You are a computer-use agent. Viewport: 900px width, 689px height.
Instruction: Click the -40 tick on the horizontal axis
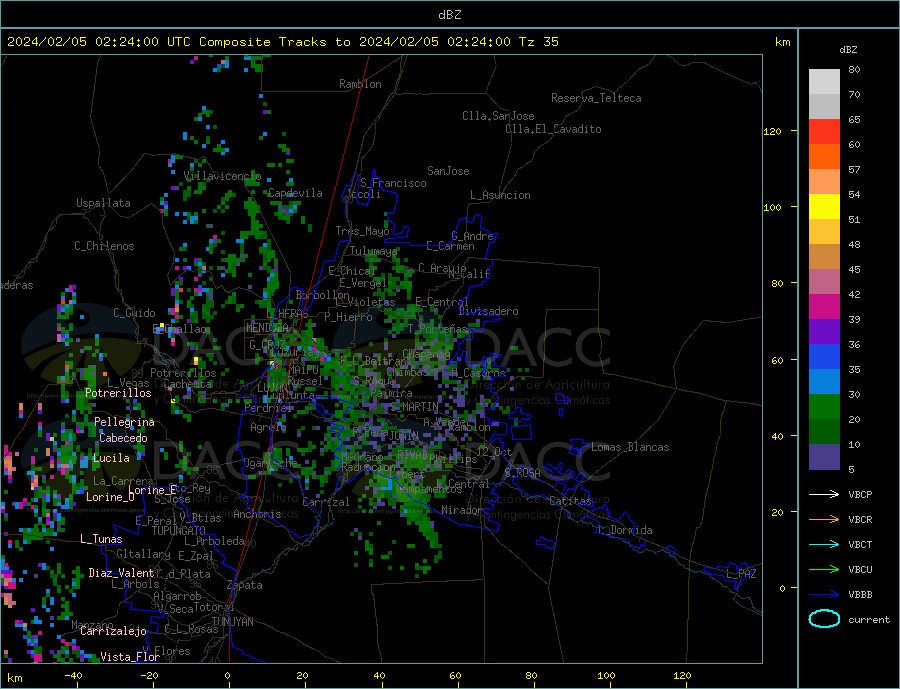tap(73, 676)
